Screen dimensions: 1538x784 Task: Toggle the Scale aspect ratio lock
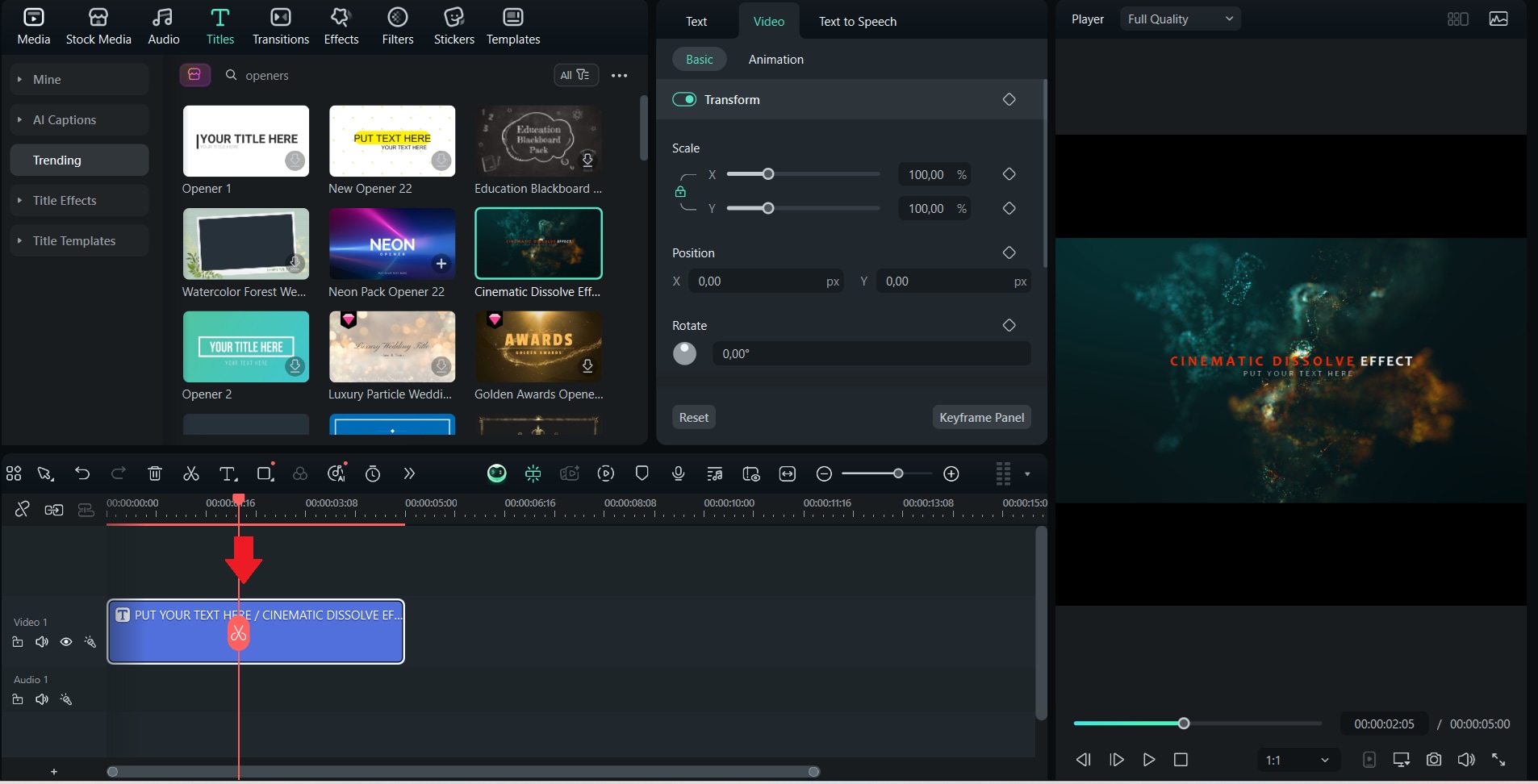coord(680,192)
